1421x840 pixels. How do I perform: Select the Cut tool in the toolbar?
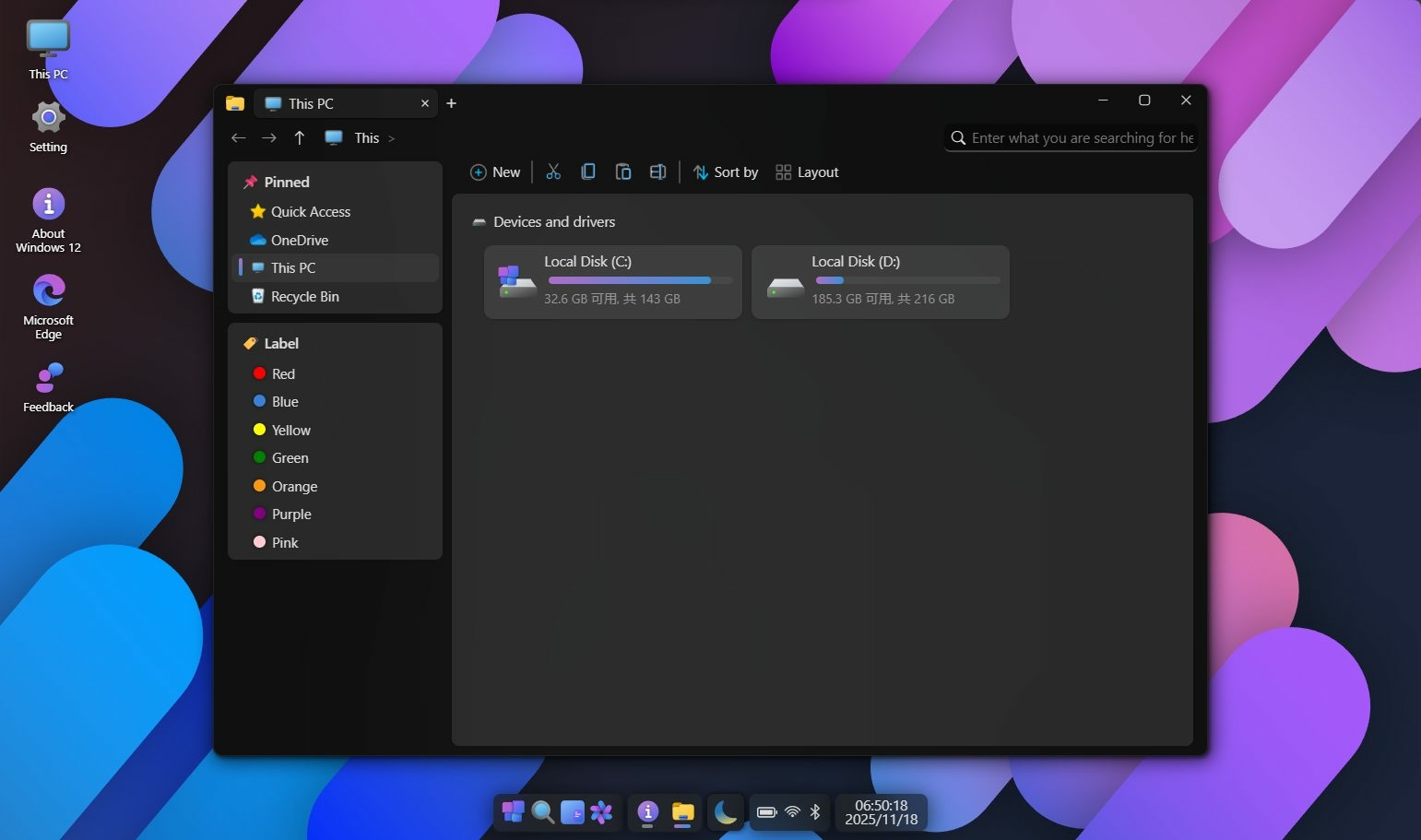tap(553, 172)
